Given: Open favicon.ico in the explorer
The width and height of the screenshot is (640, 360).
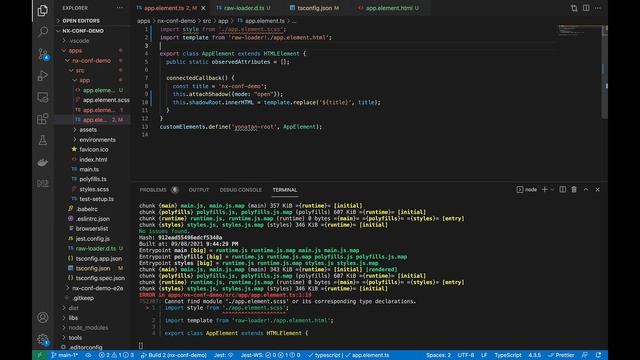Looking at the screenshot, I should (x=93, y=149).
